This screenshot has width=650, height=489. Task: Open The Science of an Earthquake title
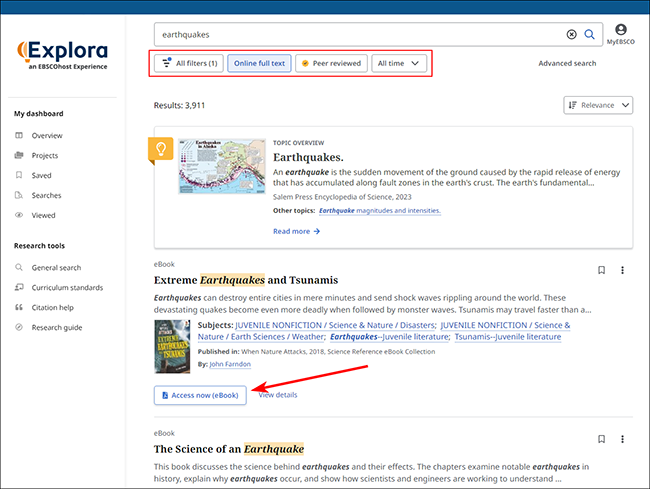pyautogui.click(x=229, y=449)
